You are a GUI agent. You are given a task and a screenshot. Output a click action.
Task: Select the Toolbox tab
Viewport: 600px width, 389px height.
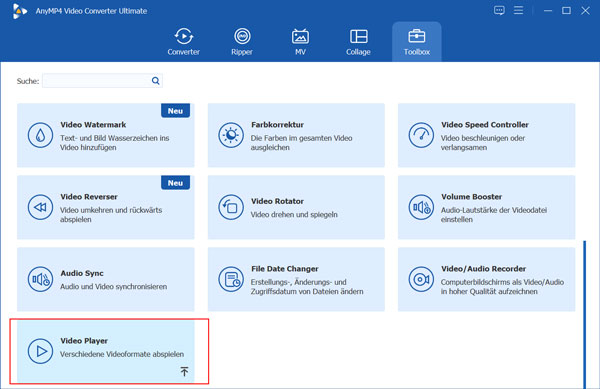(417, 42)
